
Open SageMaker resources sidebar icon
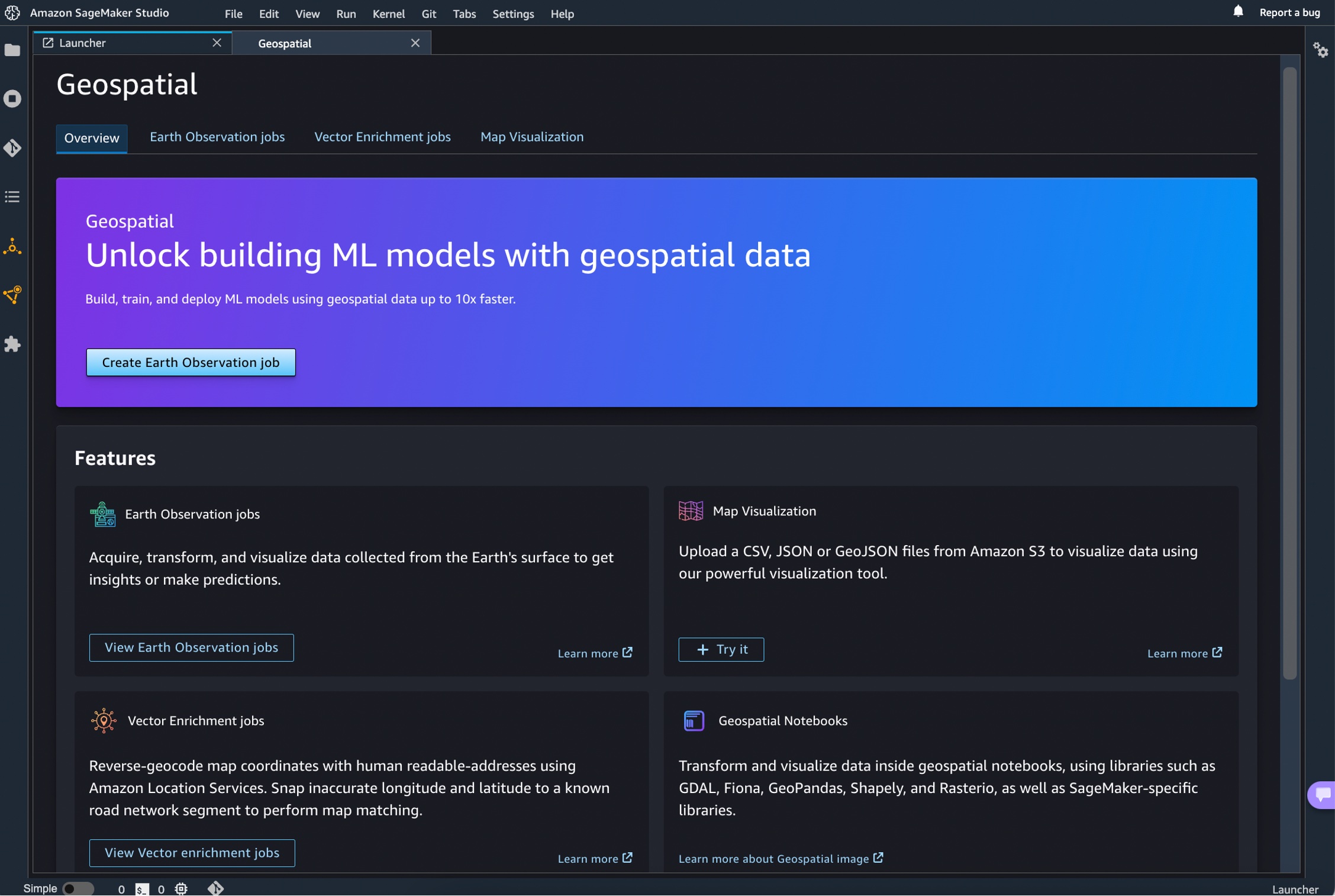(12, 247)
